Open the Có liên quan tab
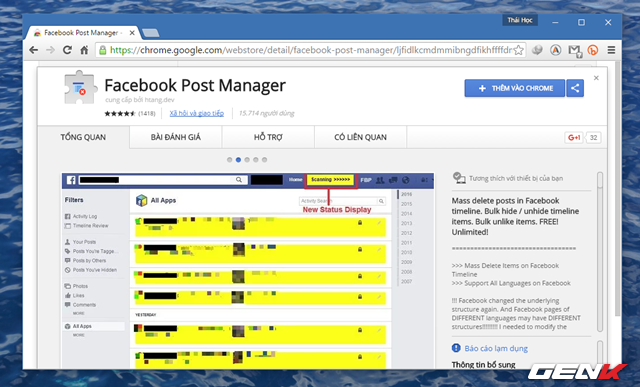 [x=360, y=137]
